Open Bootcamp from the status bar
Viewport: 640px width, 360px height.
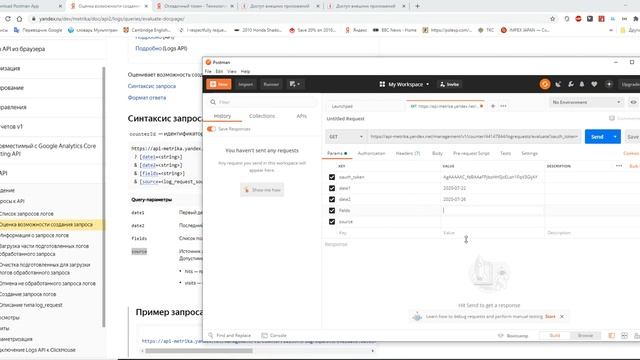513,336
